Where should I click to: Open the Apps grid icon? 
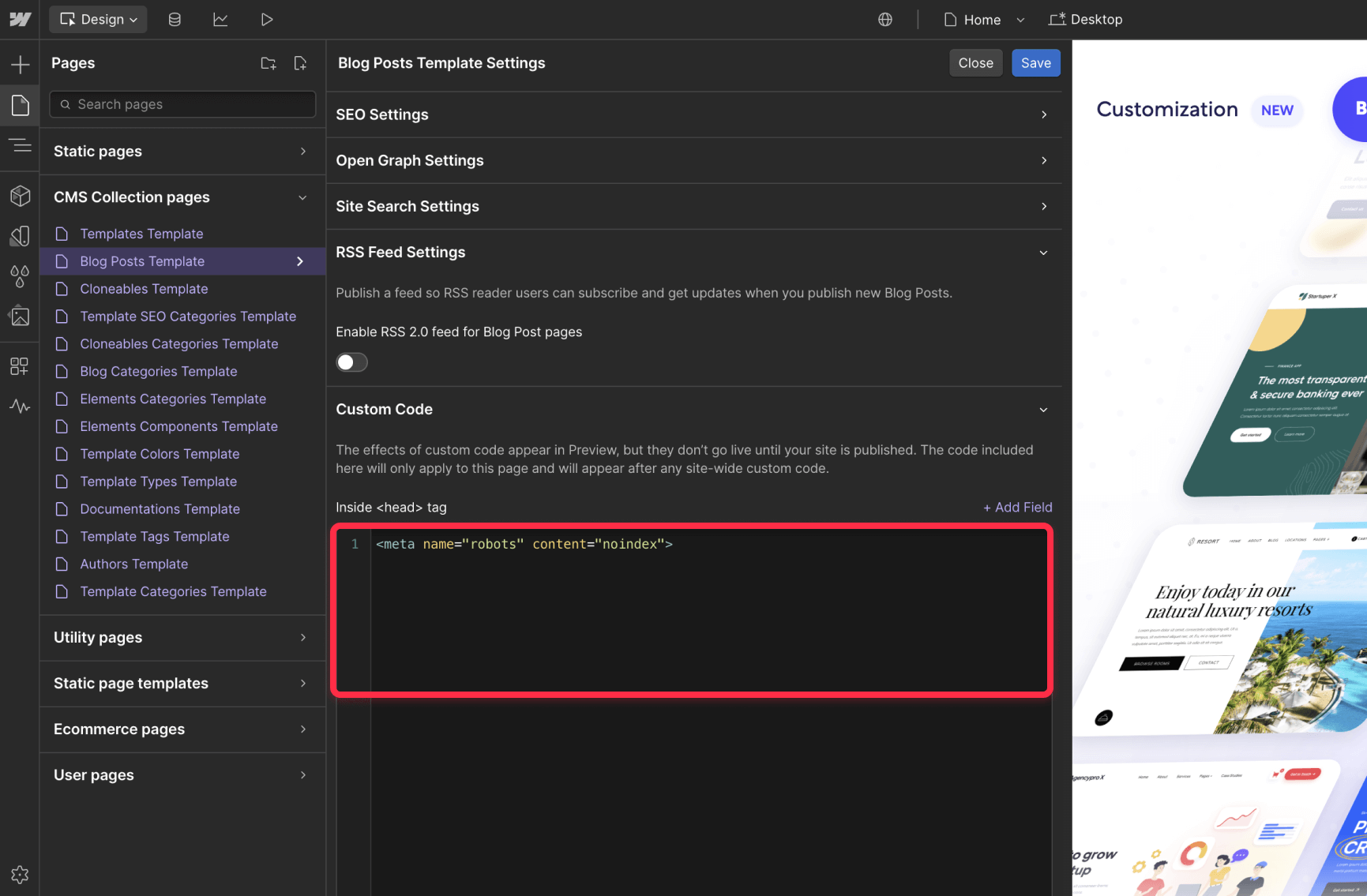pyautogui.click(x=20, y=366)
